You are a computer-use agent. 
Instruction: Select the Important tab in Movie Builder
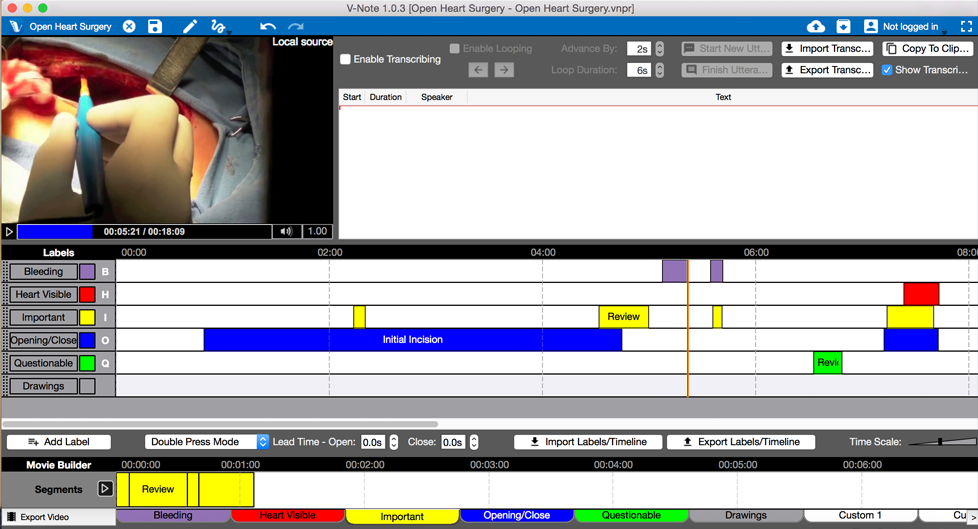(401, 516)
